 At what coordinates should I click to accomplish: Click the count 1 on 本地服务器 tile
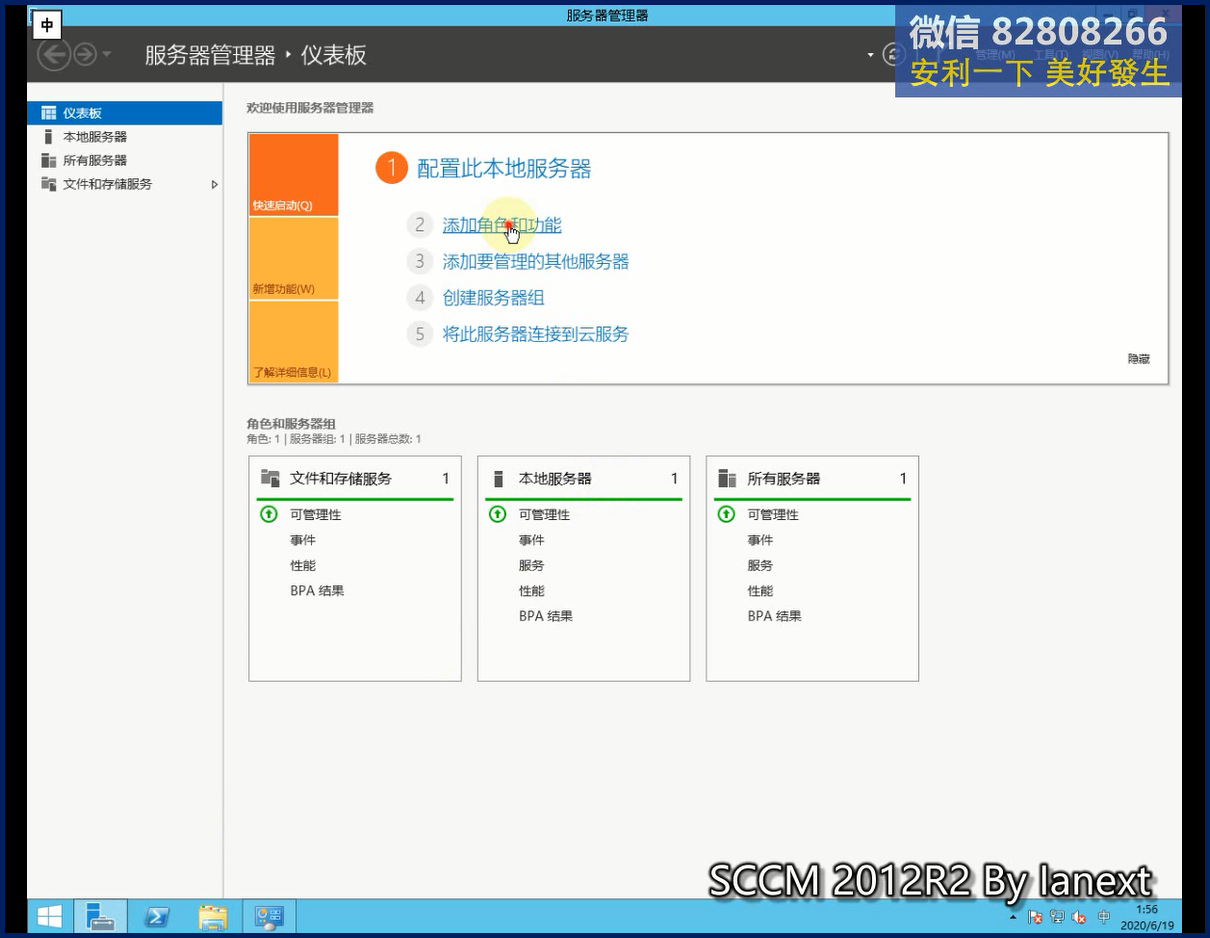(675, 478)
